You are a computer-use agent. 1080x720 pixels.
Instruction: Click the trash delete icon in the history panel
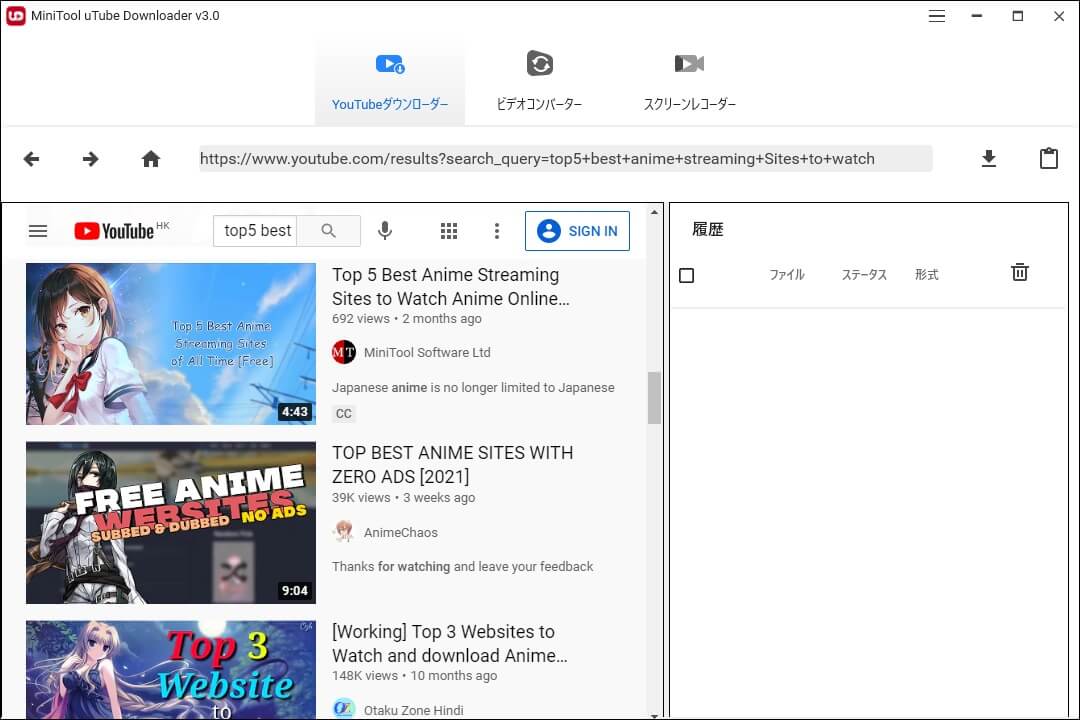pyautogui.click(x=1020, y=272)
